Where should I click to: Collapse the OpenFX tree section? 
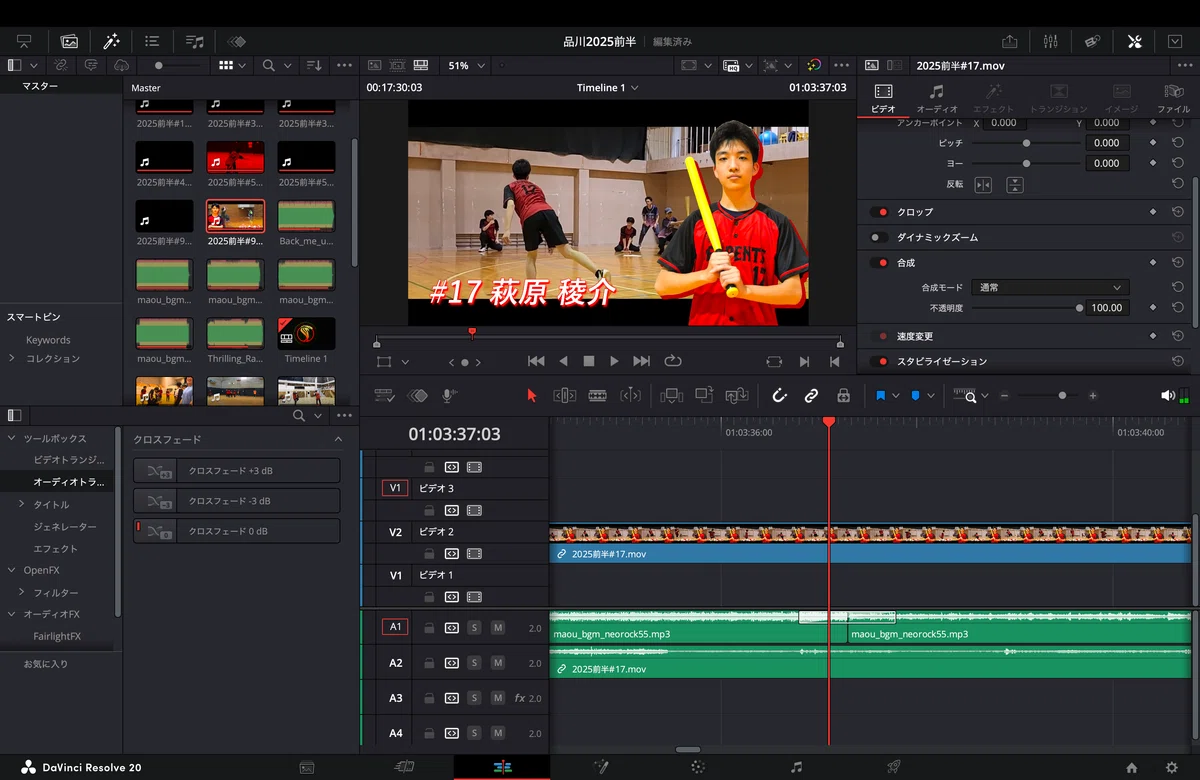(x=11, y=570)
